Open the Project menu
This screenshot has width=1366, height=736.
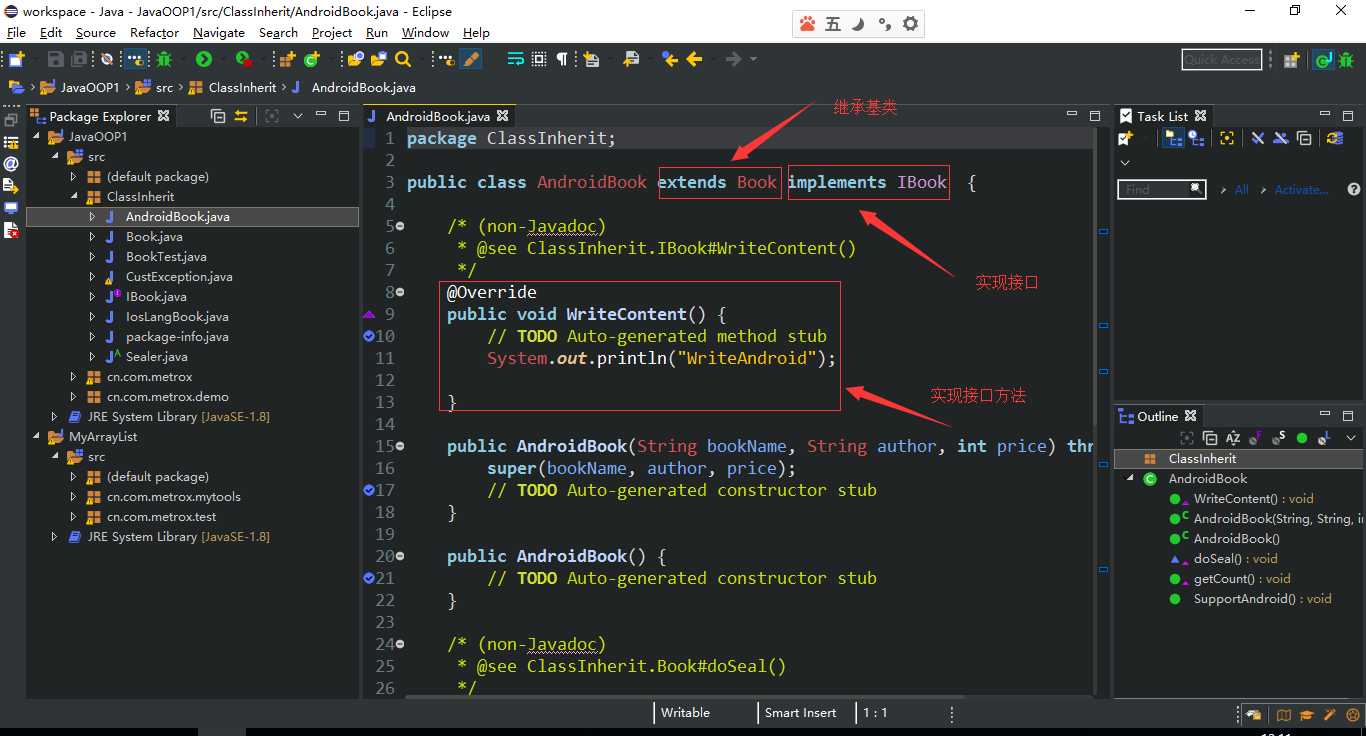click(332, 32)
